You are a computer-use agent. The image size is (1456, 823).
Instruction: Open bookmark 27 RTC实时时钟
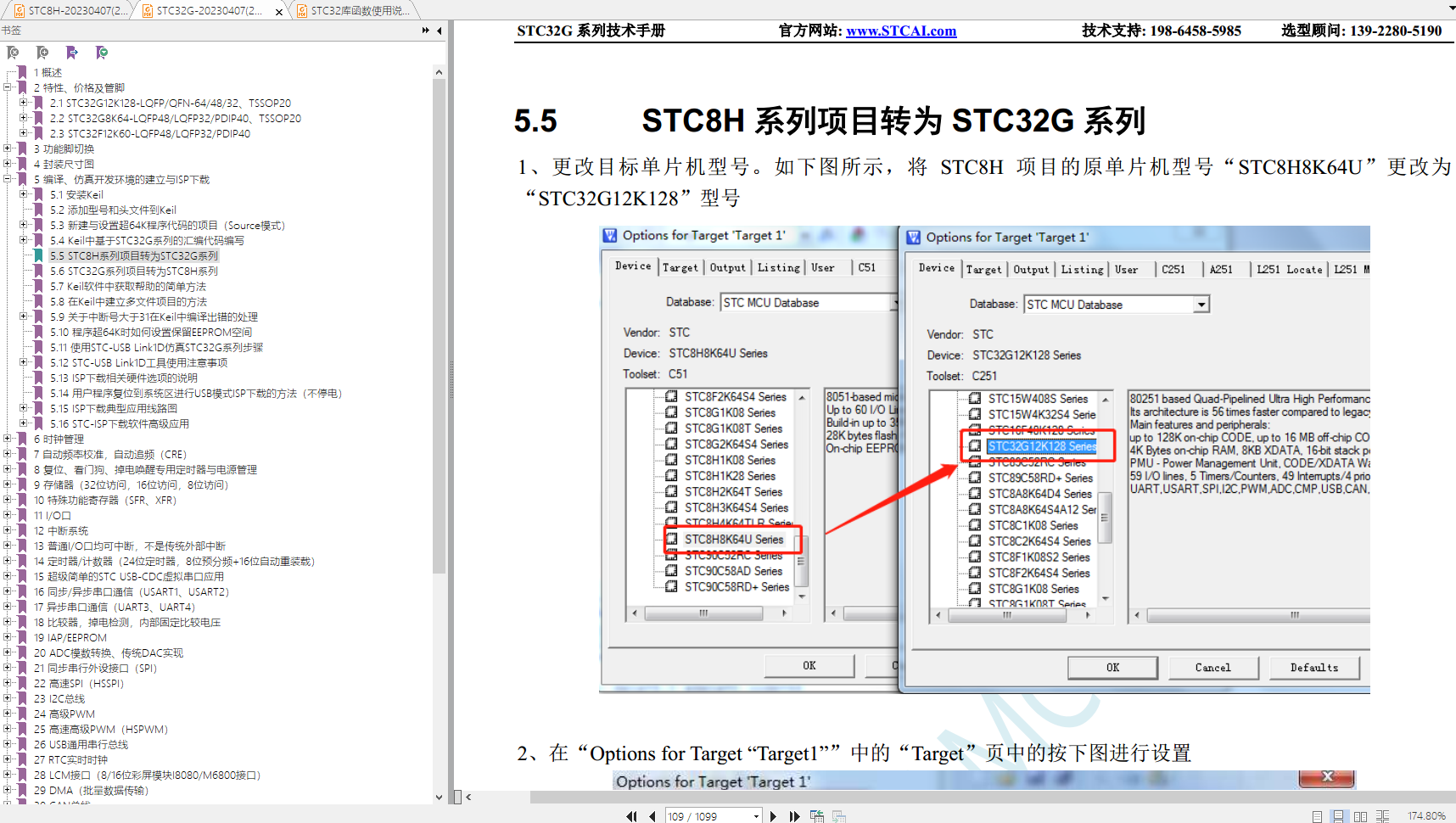(71, 759)
